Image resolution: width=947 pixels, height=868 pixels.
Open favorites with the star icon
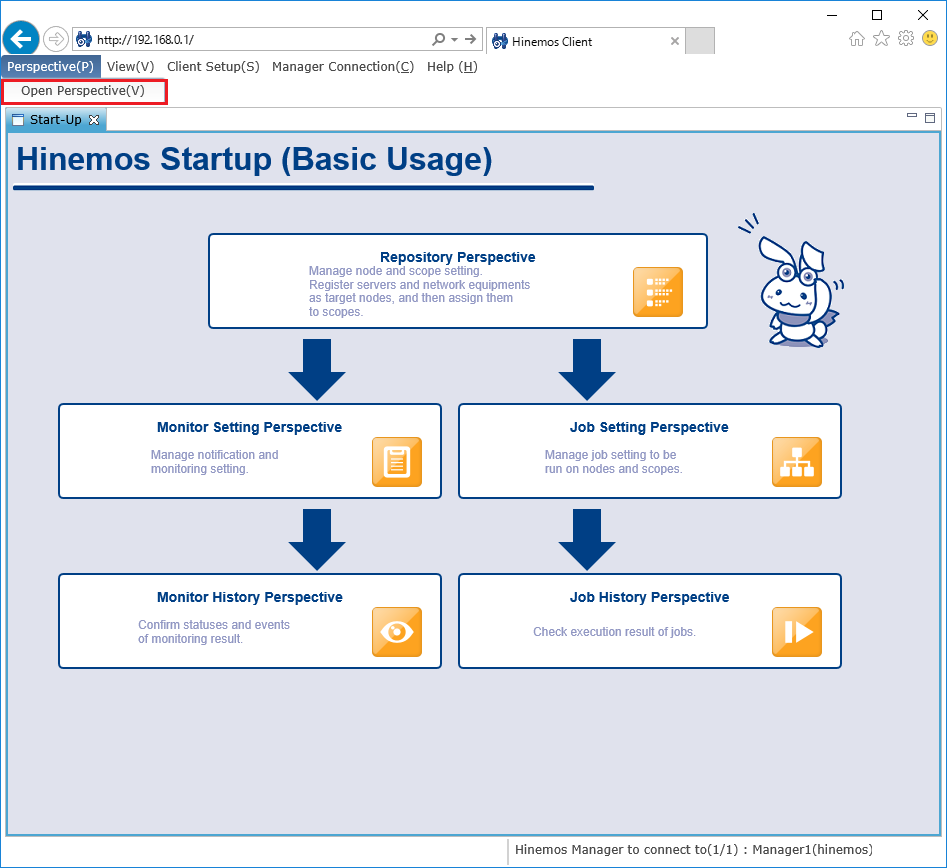tap(882, 39)
